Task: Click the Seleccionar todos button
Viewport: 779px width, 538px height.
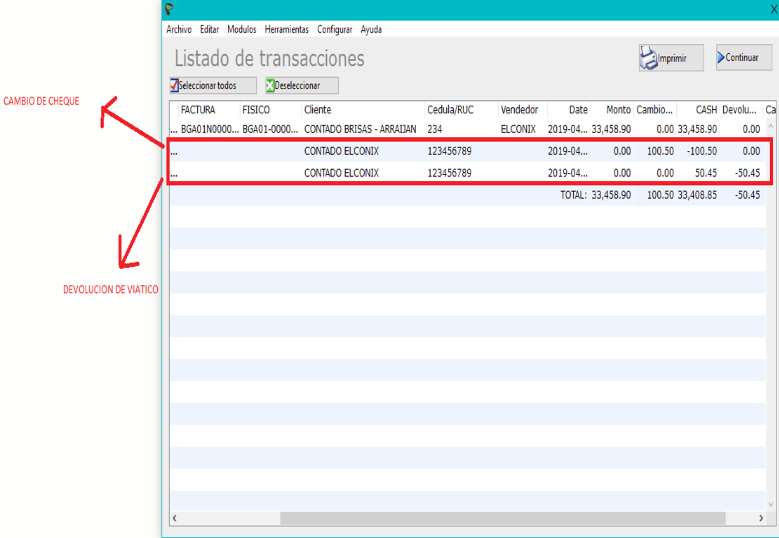Action: click(213, 85)
